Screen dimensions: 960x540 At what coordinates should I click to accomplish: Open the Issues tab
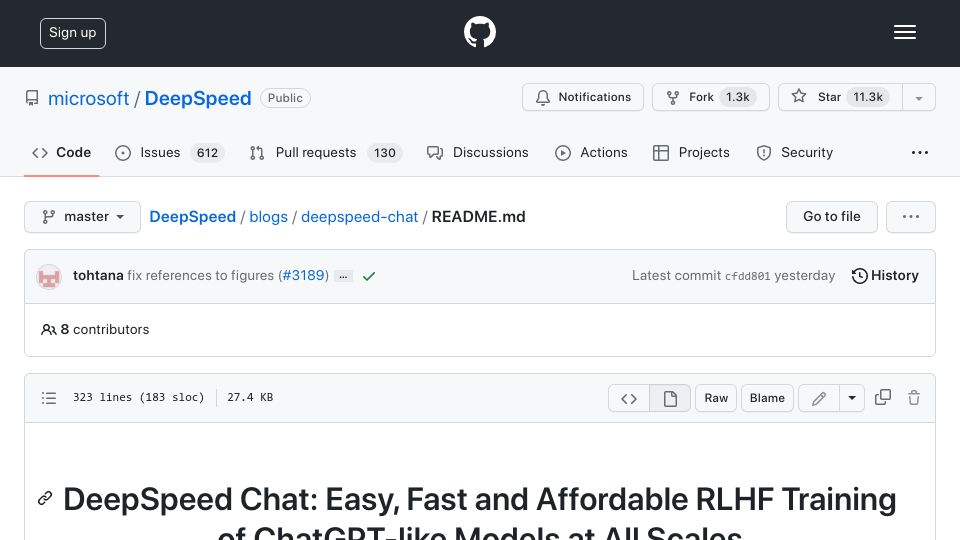[x=170, y=152]
